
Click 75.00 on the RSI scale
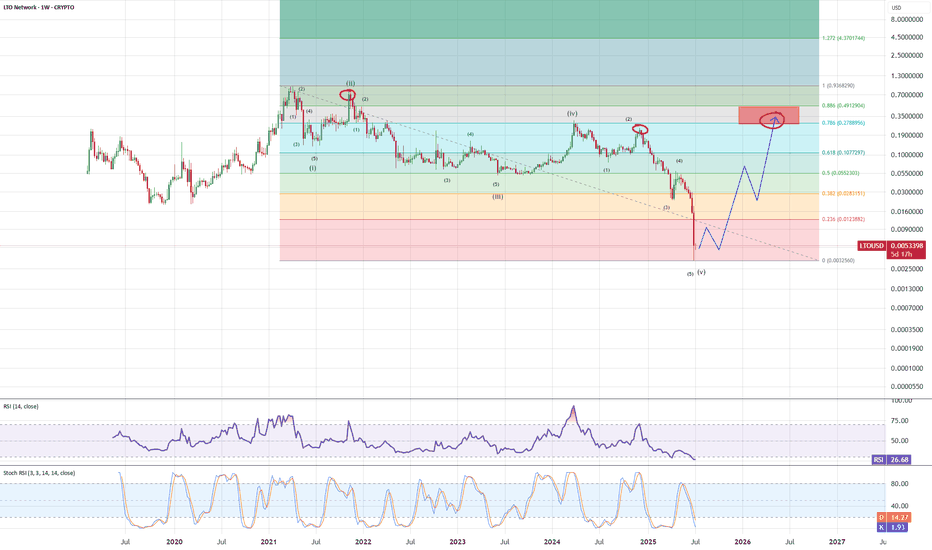pos(900,421)
